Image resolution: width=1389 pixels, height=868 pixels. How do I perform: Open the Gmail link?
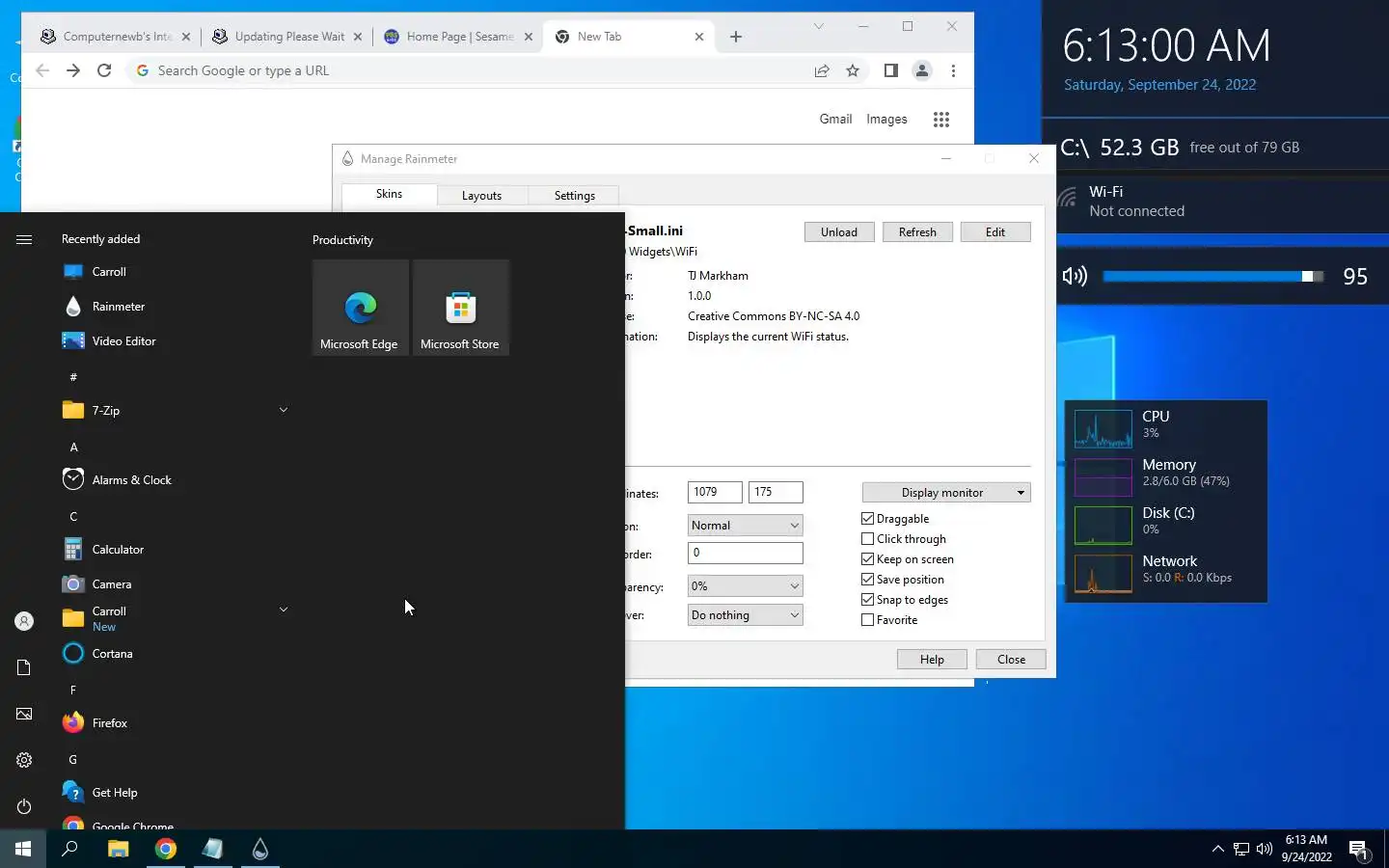pyautogui.click(x=835, y=120)
